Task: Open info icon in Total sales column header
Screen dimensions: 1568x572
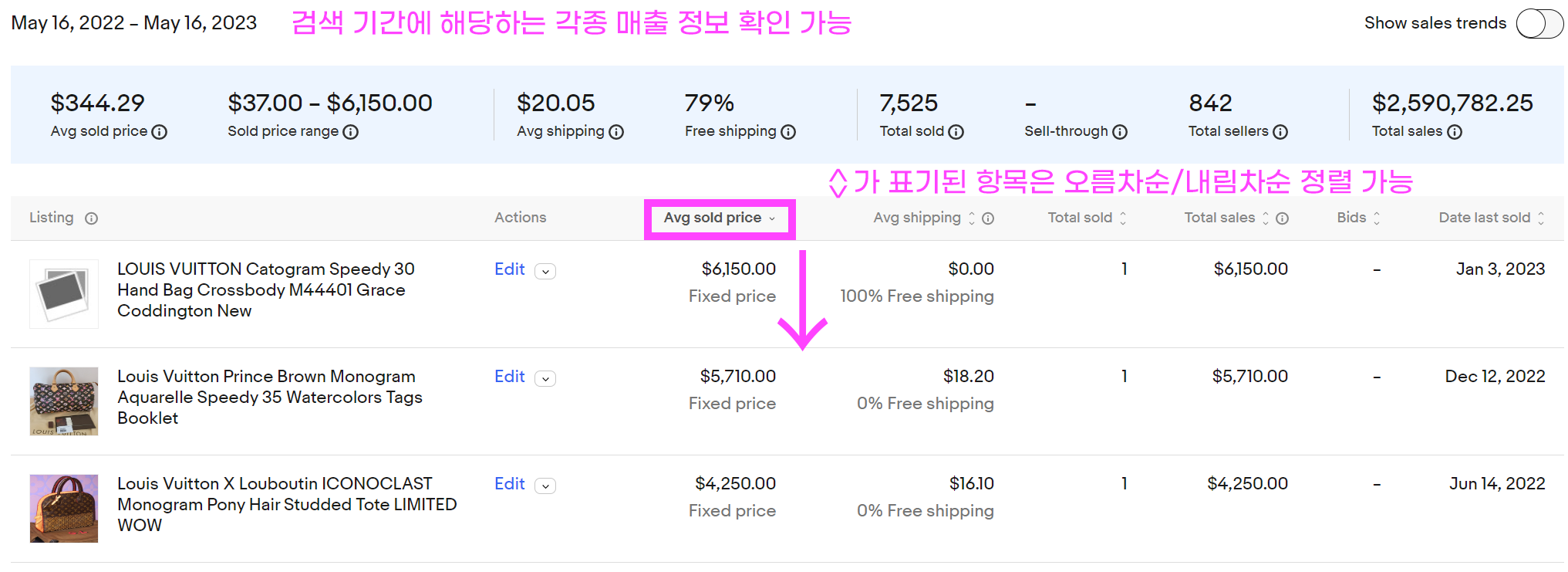Action: coord(1282,218)
